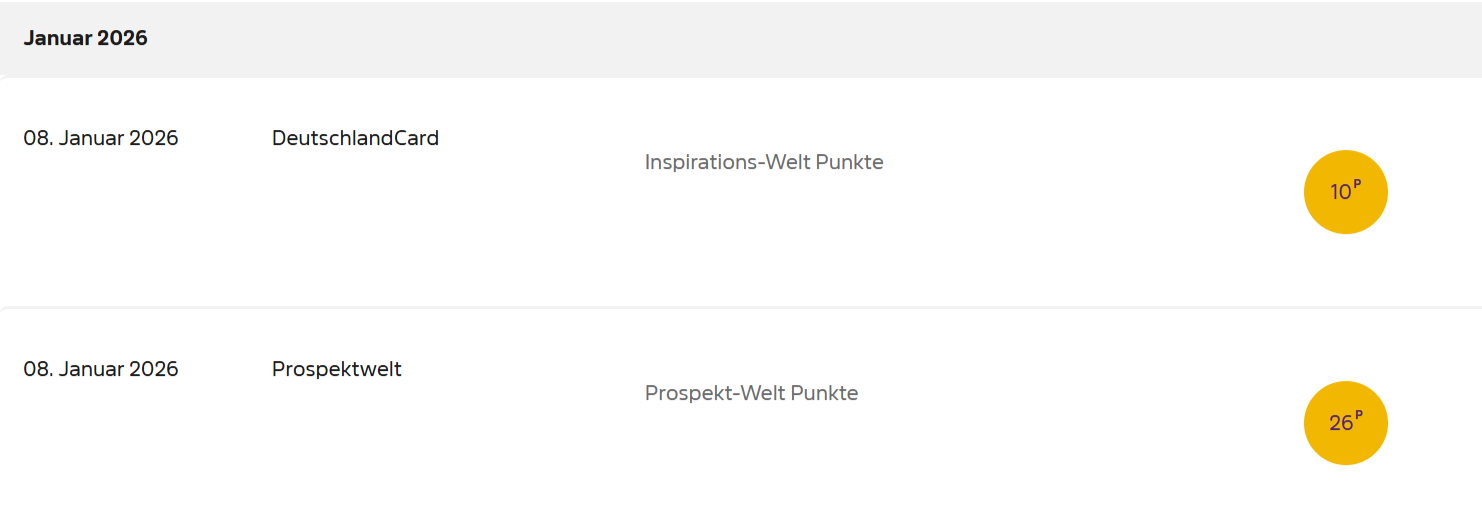Click the date in the Prospektwelt row

[101, 369]
